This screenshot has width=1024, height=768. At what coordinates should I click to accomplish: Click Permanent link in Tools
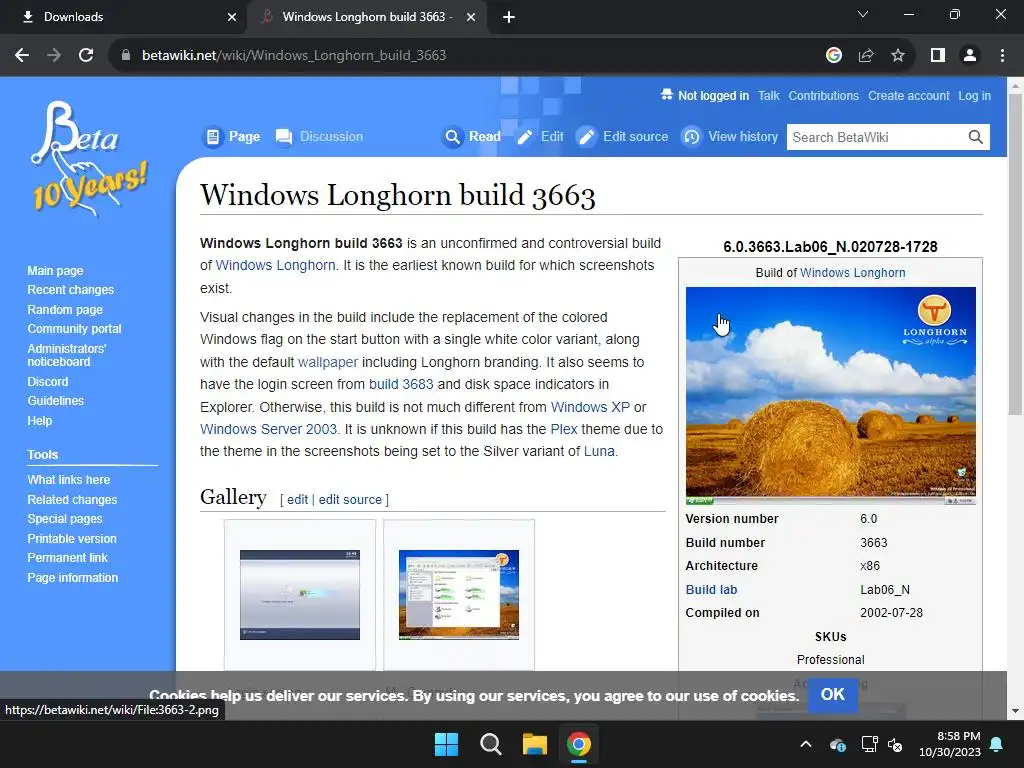click(67, 557)
